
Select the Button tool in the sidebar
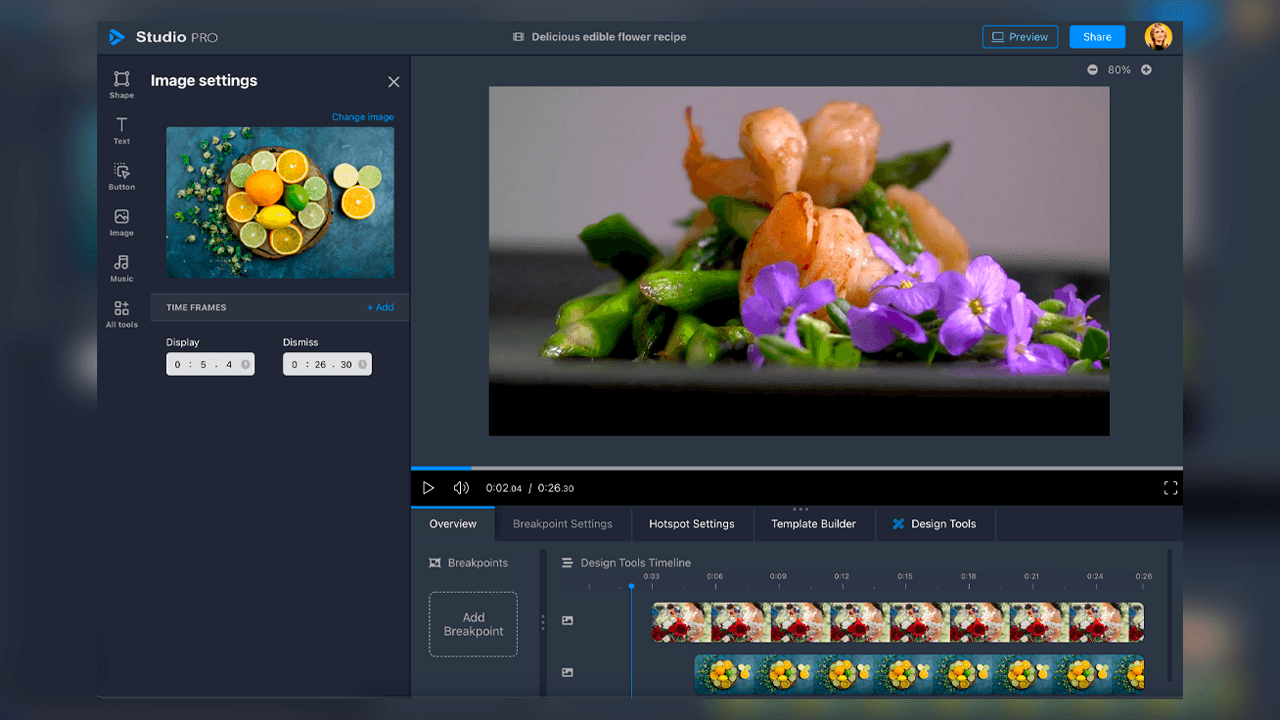click(x=121, y=176)
